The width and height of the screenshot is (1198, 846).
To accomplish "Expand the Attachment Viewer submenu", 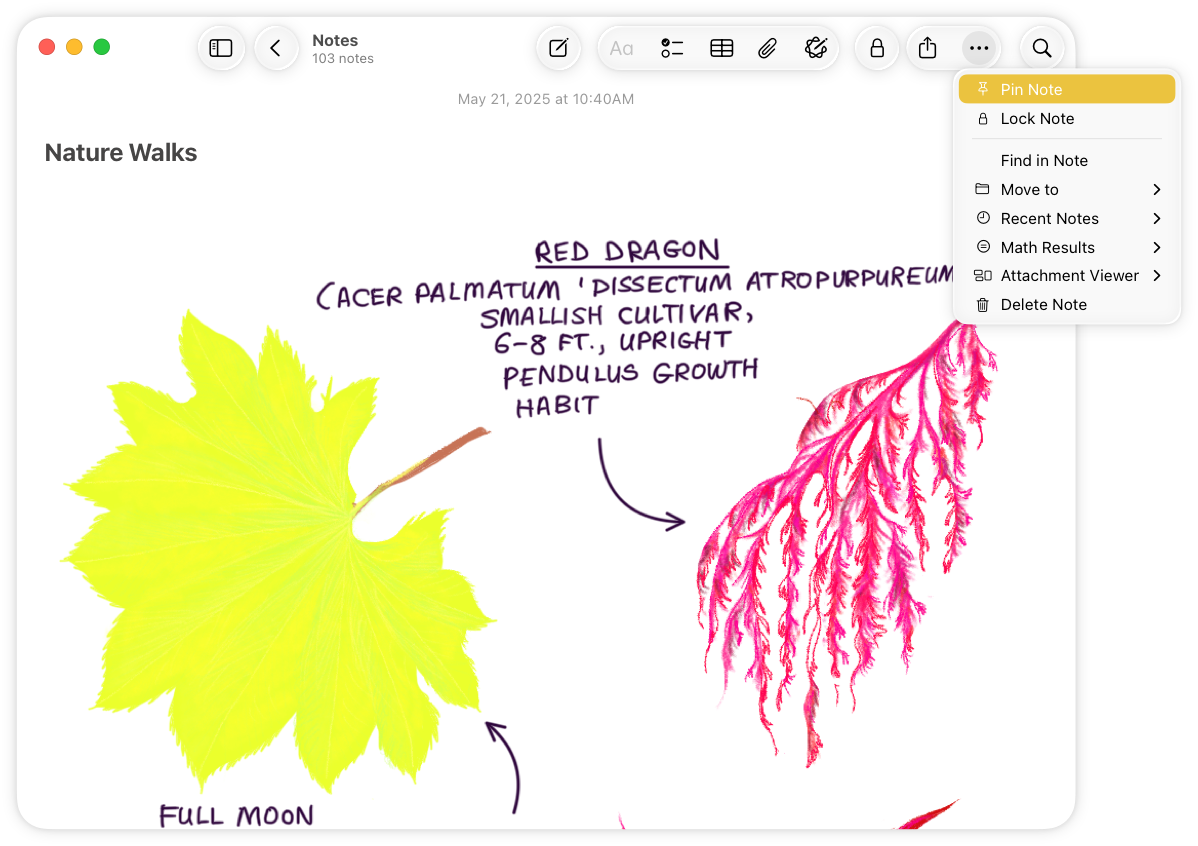I will (x=1069, y=275).
